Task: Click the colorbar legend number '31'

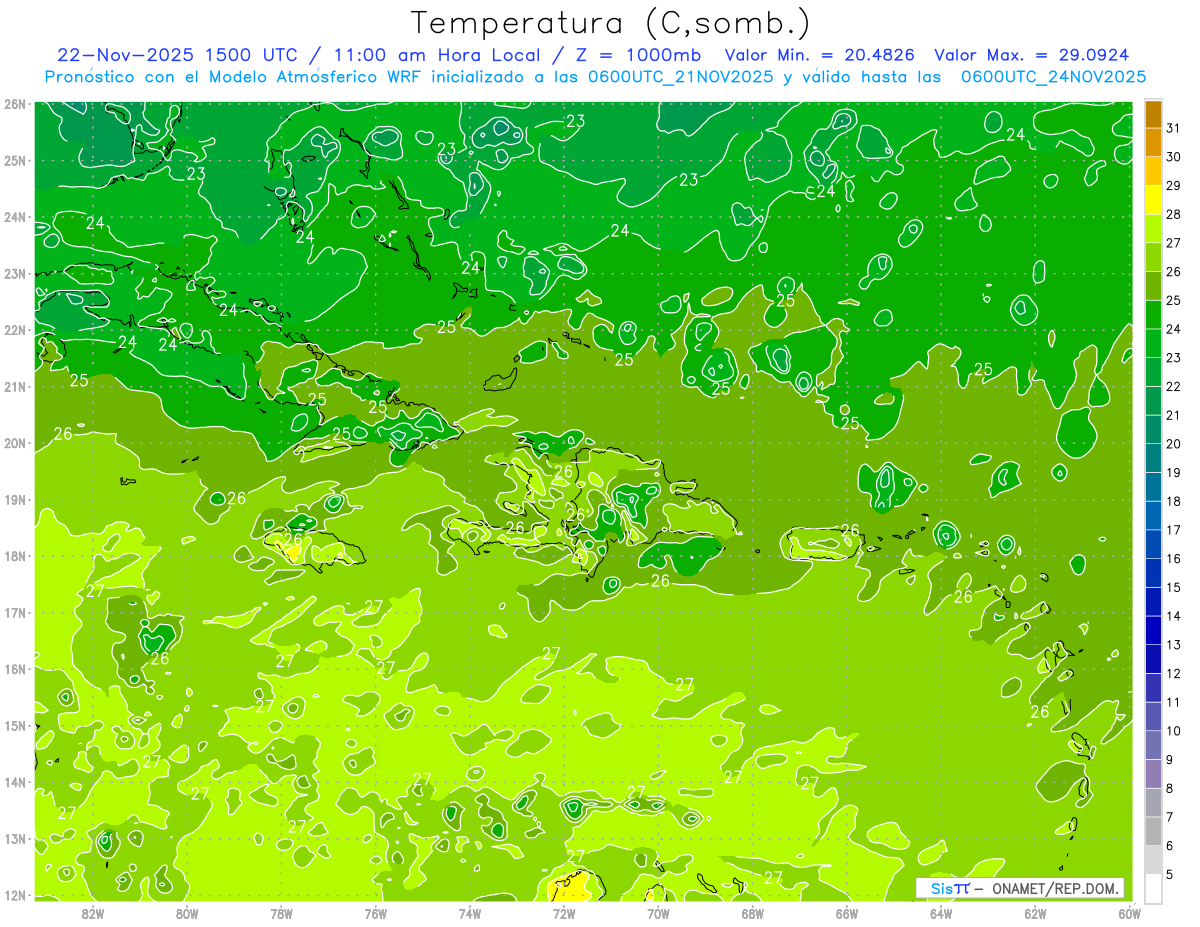Action: coord(1173,129)
